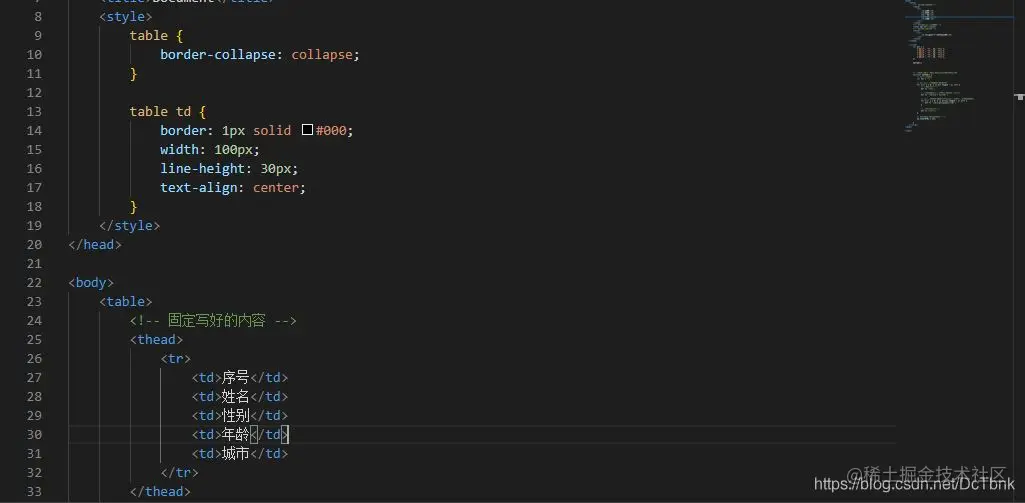Click the #000 color value text

point(331,130)
